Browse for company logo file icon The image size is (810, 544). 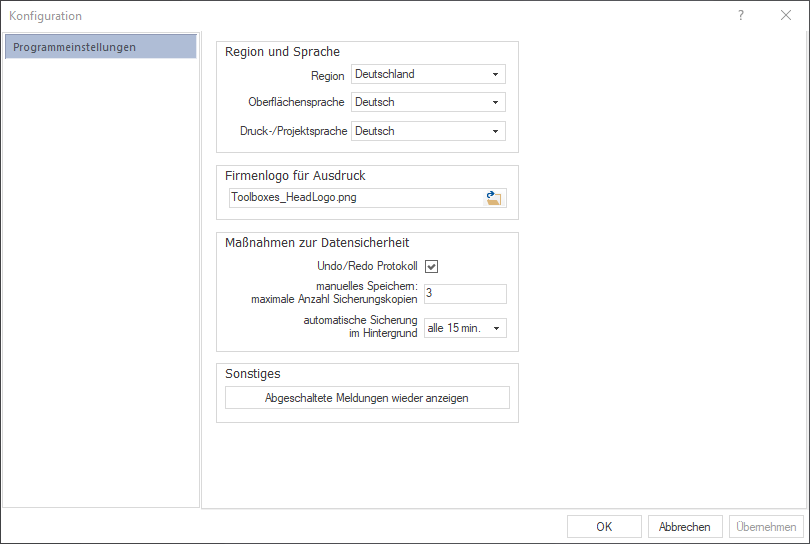(494, 198)
